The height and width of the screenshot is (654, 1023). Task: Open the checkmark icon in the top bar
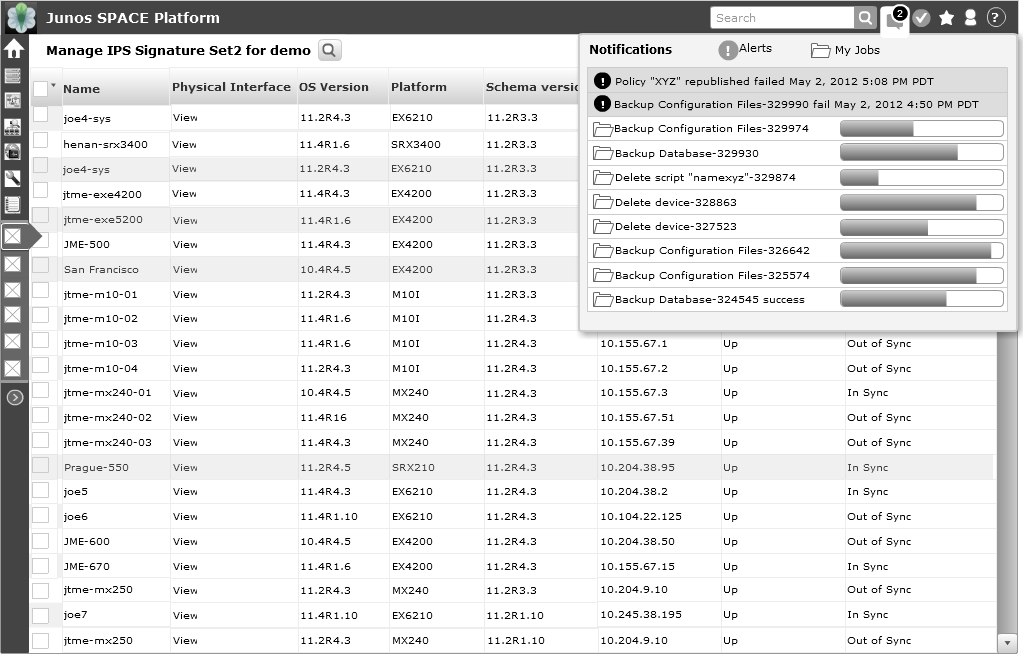pyautogui.click(x=921, y=18)
